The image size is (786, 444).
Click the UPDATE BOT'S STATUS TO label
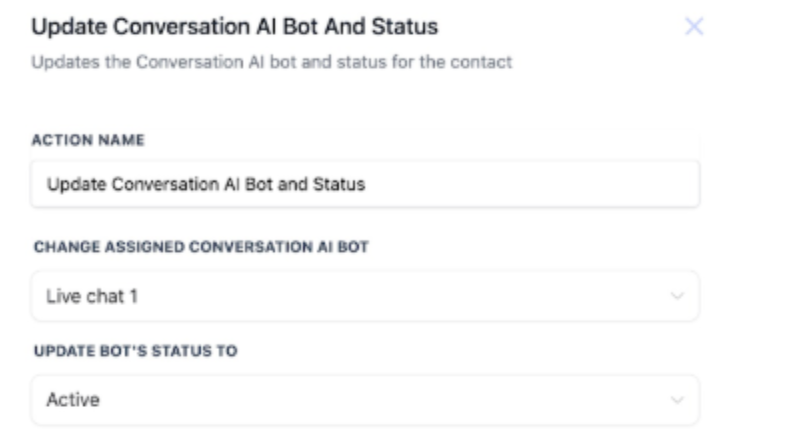click(x=135, y=352)
